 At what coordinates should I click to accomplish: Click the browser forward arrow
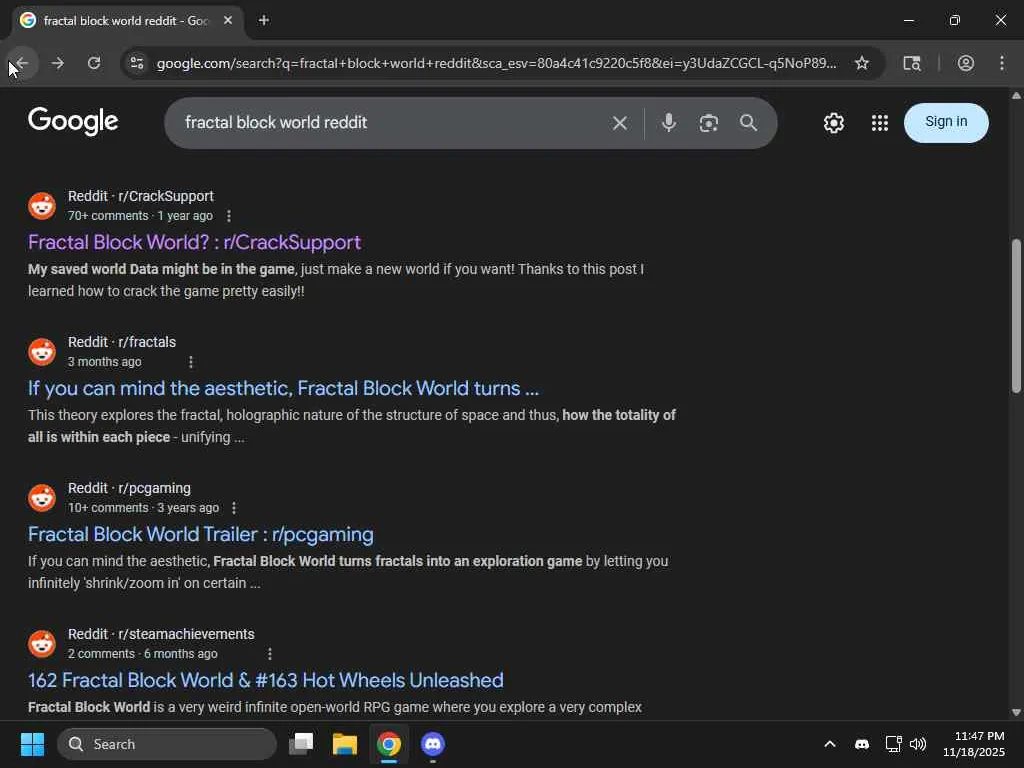(58, 63)
